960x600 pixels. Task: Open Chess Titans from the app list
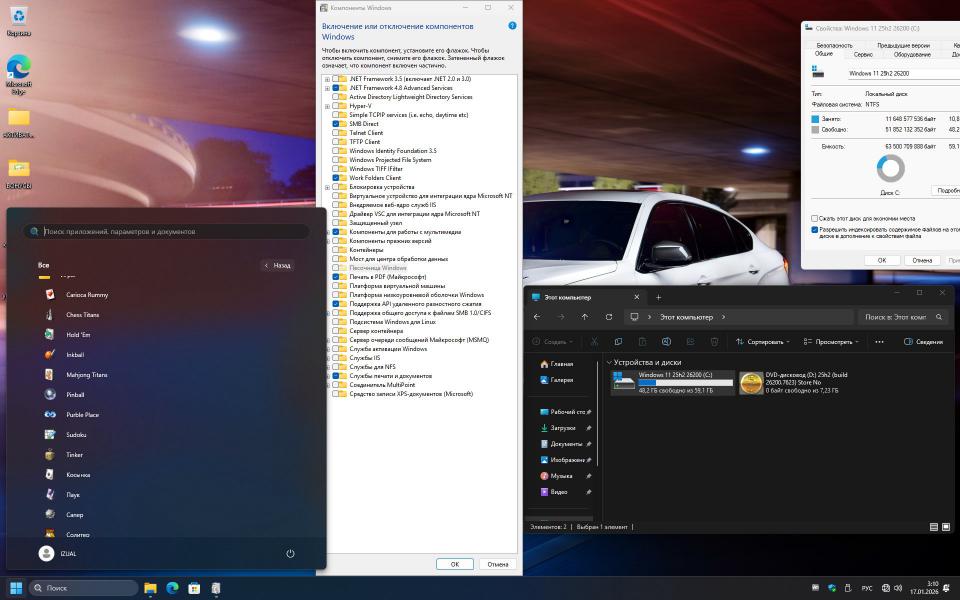pos(82,315)
